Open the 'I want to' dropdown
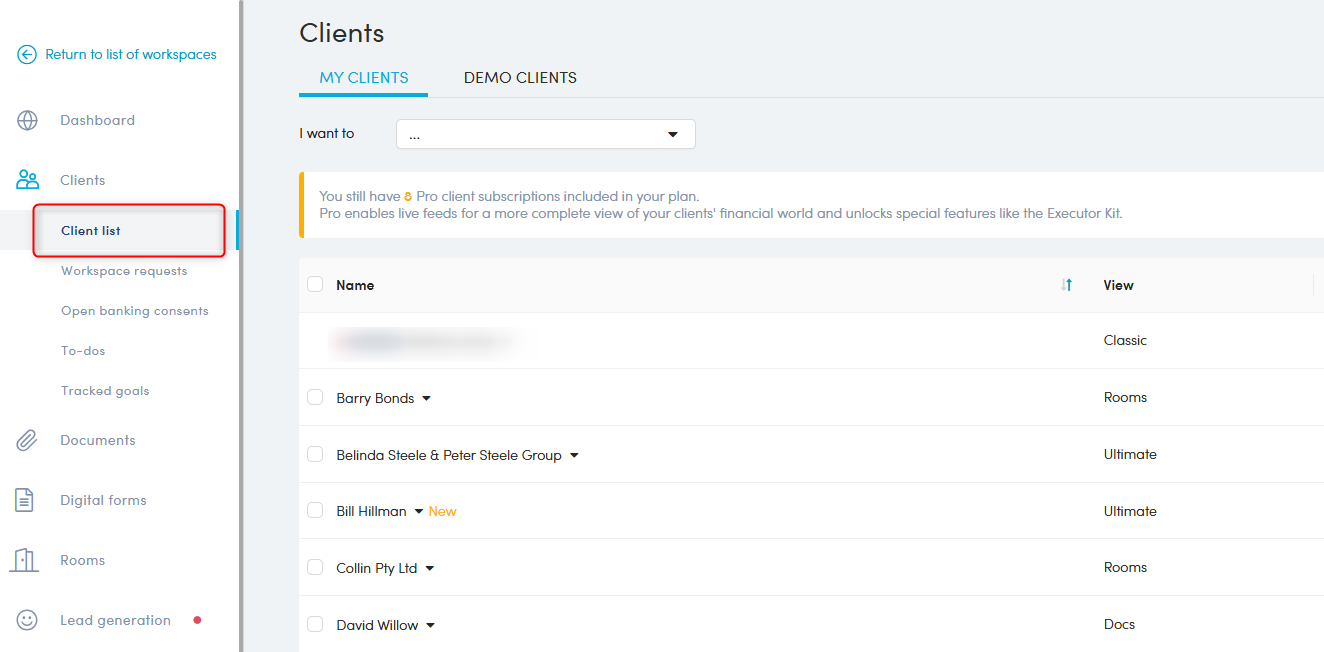The height and width of the screenshot is (652, 1324). [x=545, y=134]
